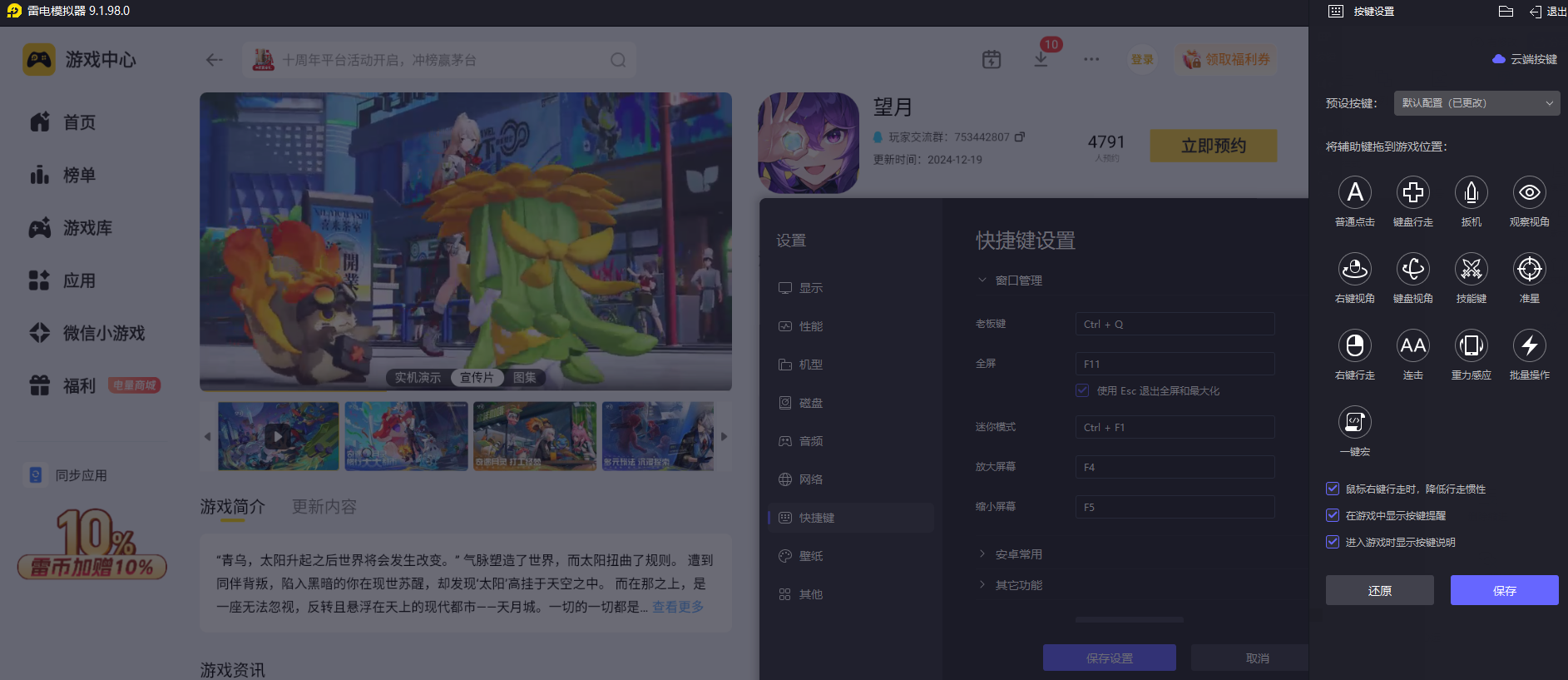Click the 放大屏幕 F4 shortcut field
Image resolution: width=1568 pixels, height=680 pixels.
click(x=1175, y=467)
